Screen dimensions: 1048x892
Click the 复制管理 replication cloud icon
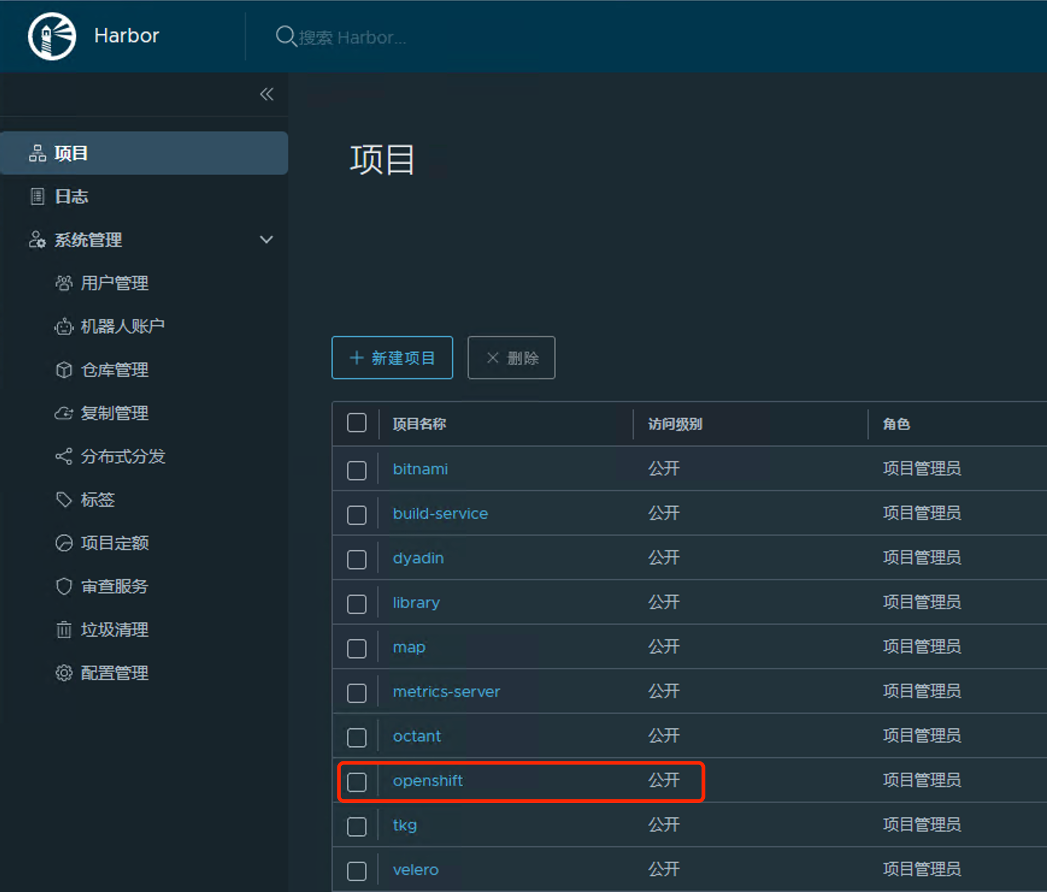coord(63,413)
